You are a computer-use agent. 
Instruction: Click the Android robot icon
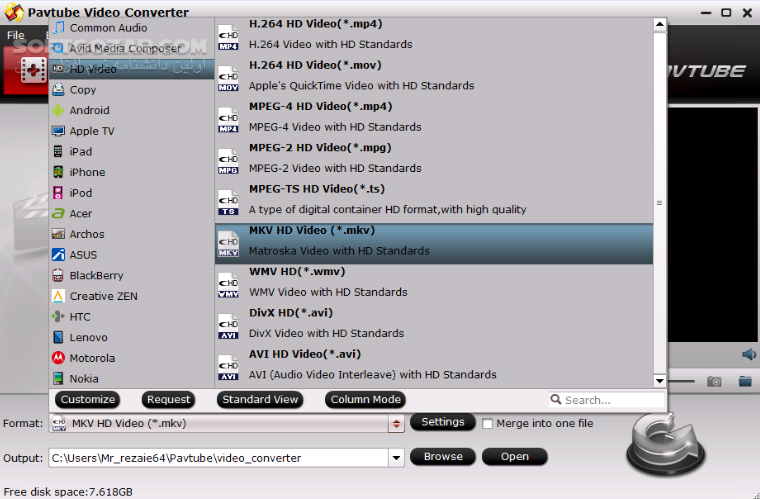(x=58, y=110)
